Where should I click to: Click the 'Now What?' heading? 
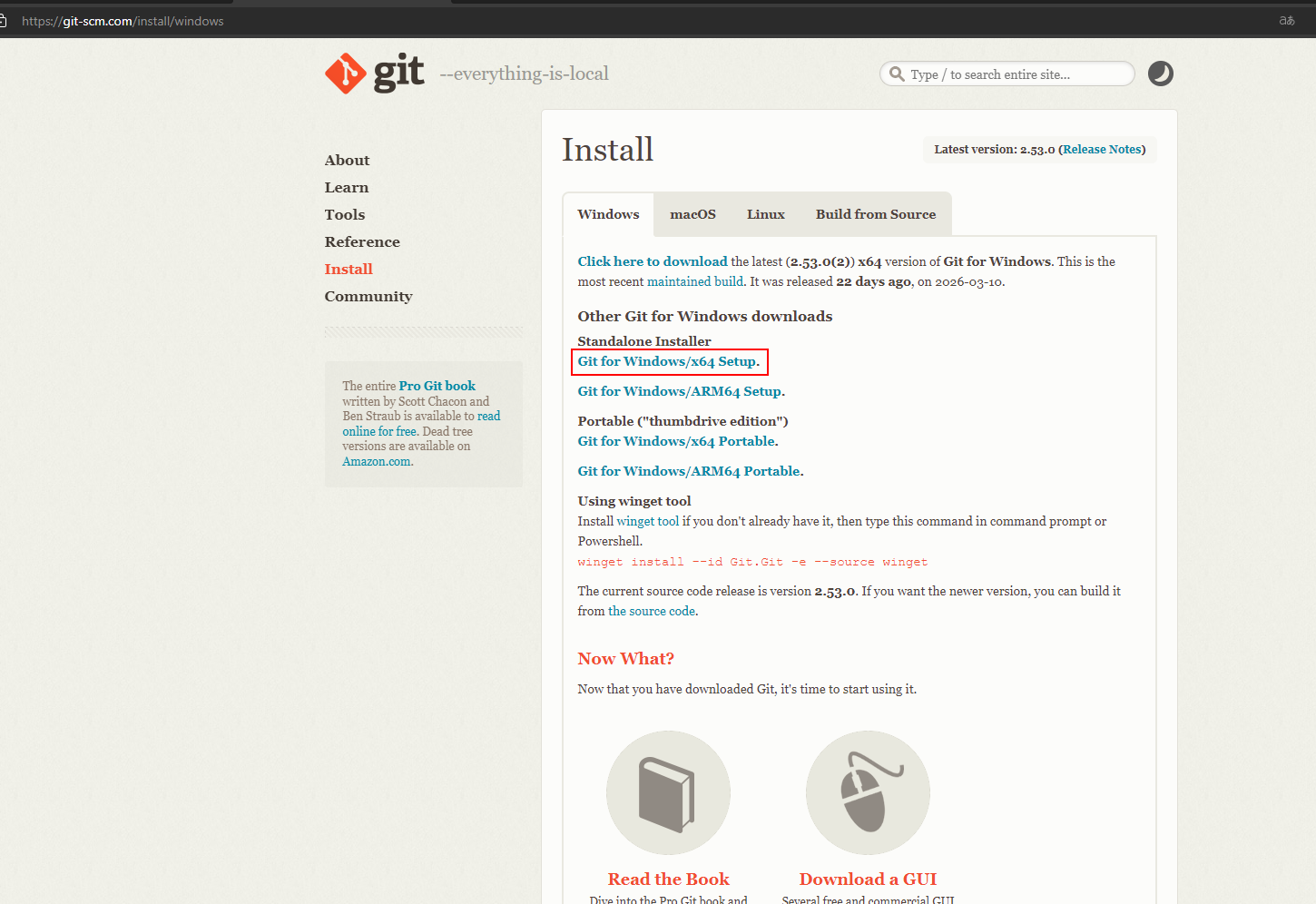tap(625, 659)
